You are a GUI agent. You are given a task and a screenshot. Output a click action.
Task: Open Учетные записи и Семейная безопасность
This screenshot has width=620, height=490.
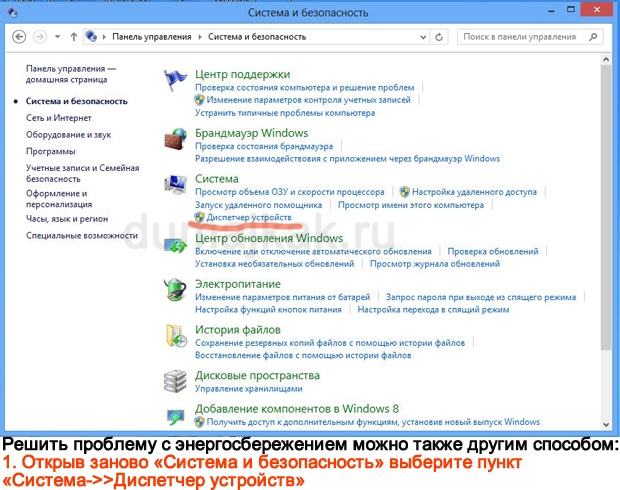click(x=83, y=173)
